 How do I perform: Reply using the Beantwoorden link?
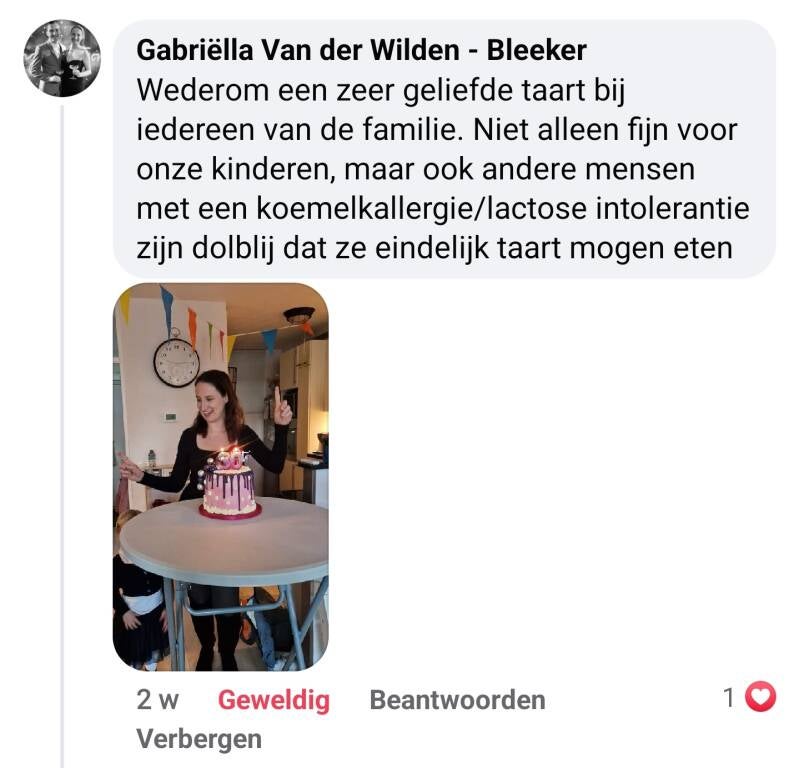click(x=457, y=700)
